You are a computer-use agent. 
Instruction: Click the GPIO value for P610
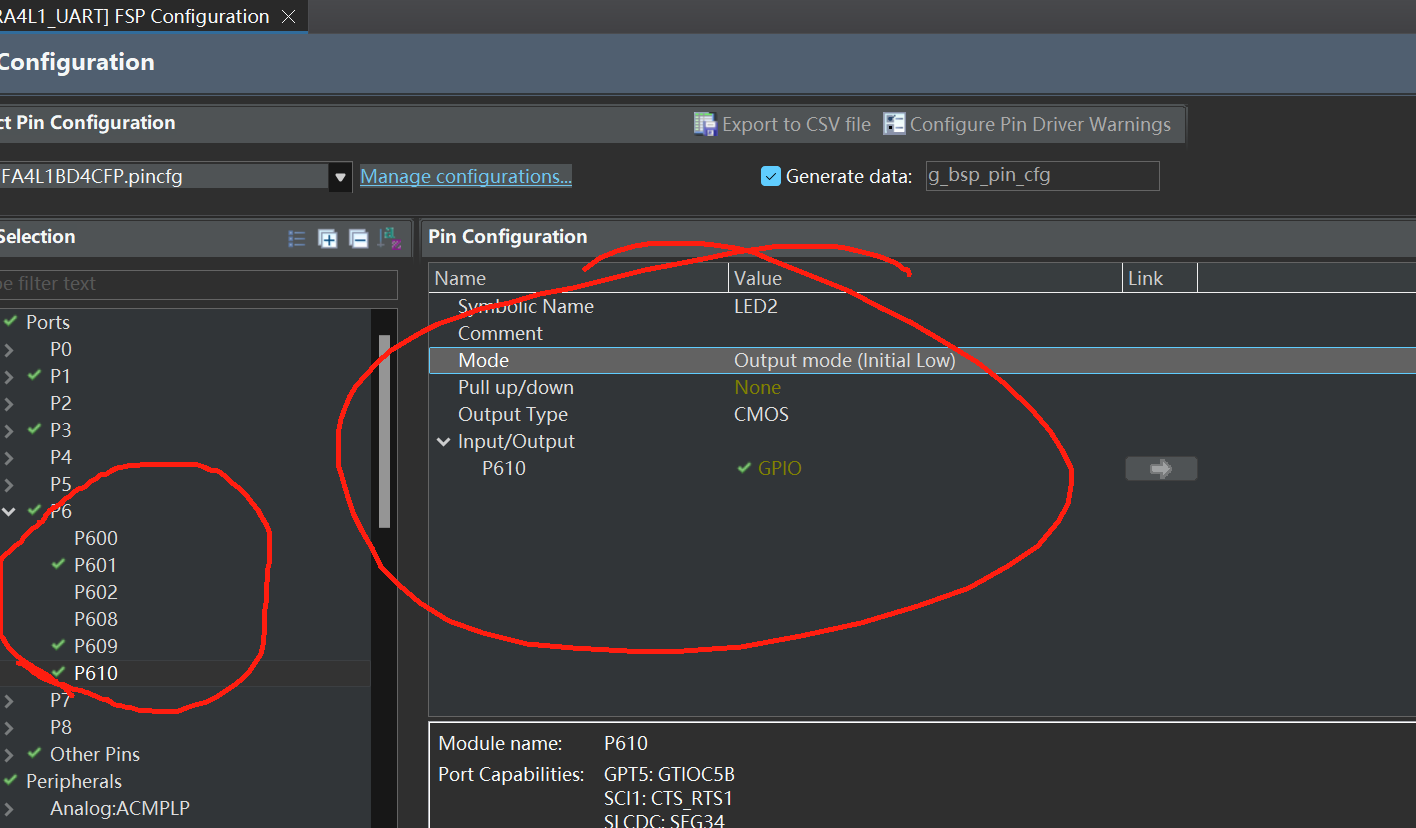tap(780, 468)
